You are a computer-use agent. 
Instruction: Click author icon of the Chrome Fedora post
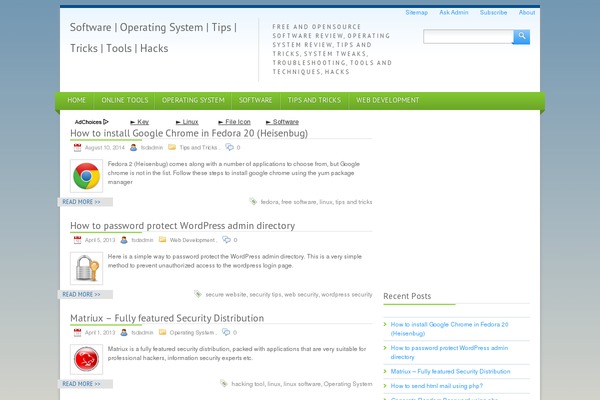tap(133, 147)
